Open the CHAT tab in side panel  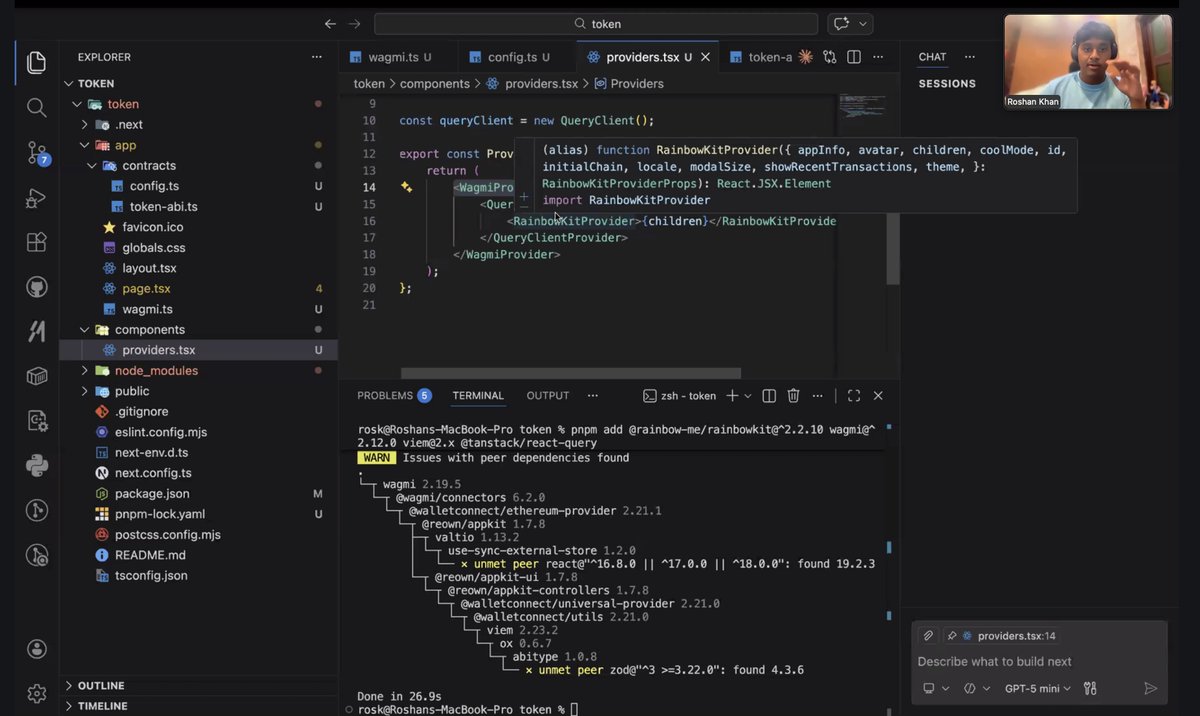point(932,57)
